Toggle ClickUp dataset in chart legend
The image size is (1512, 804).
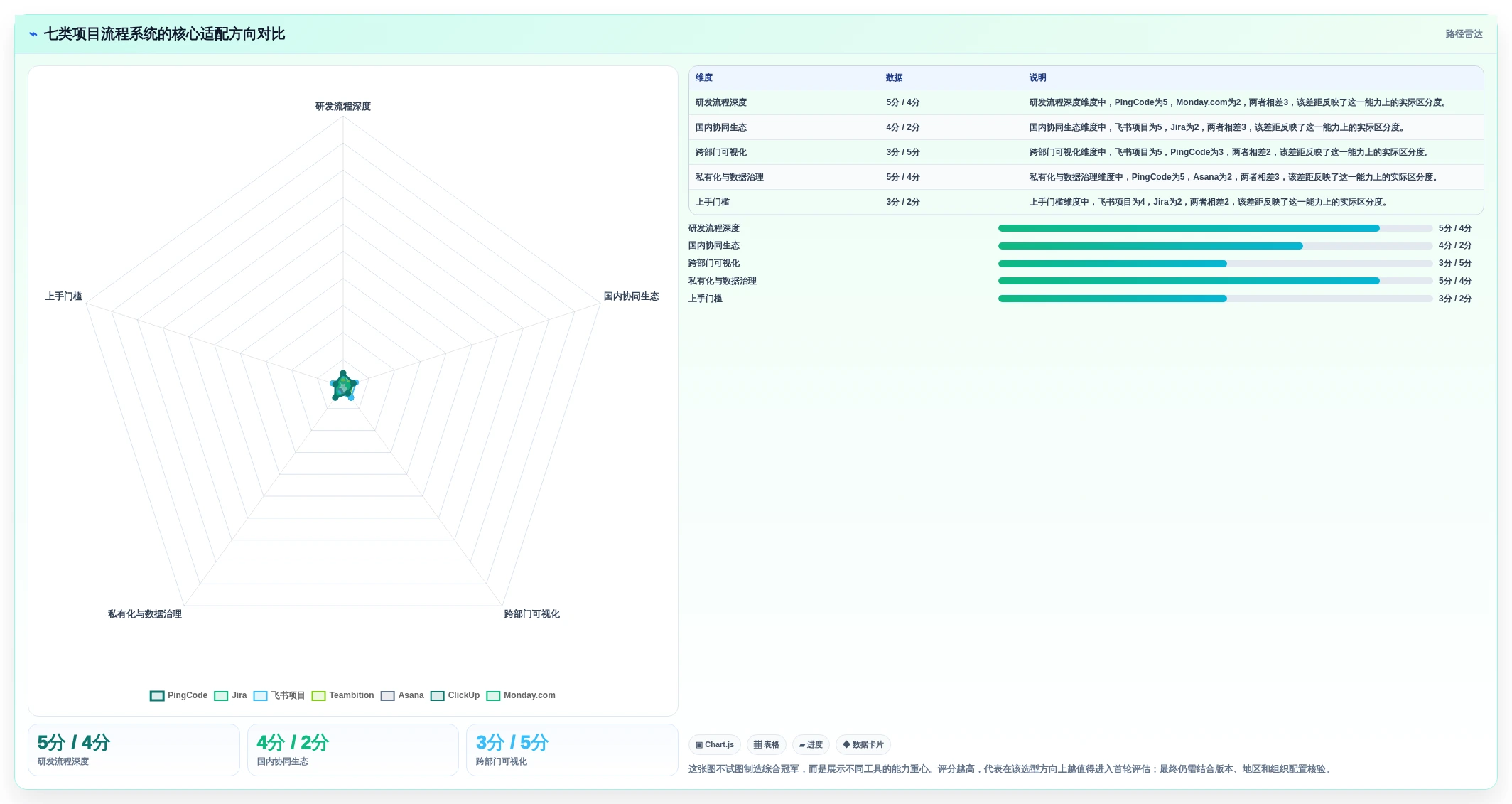(x=455, y=695)
